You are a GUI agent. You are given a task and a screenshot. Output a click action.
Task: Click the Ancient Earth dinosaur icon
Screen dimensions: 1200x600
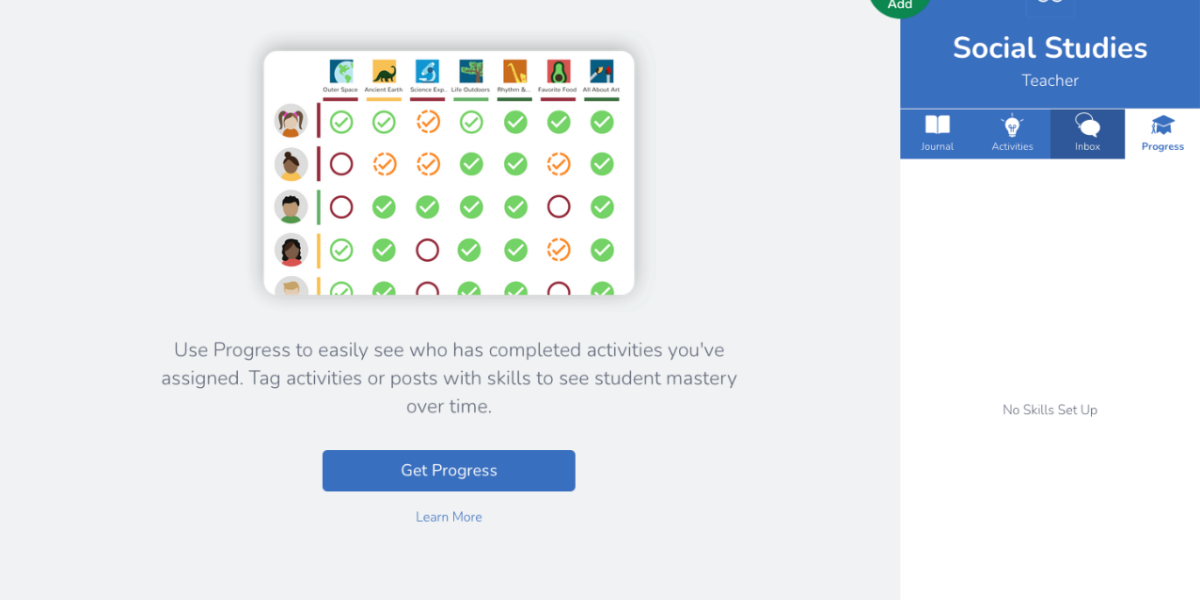(384, 72)
